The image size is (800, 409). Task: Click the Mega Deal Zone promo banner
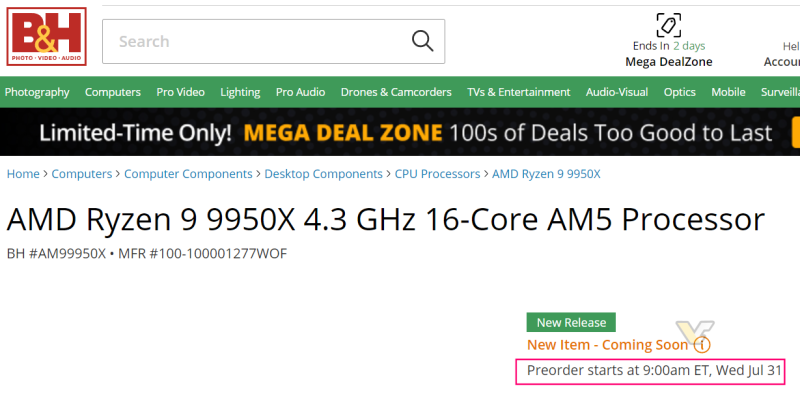pos(400,133)
